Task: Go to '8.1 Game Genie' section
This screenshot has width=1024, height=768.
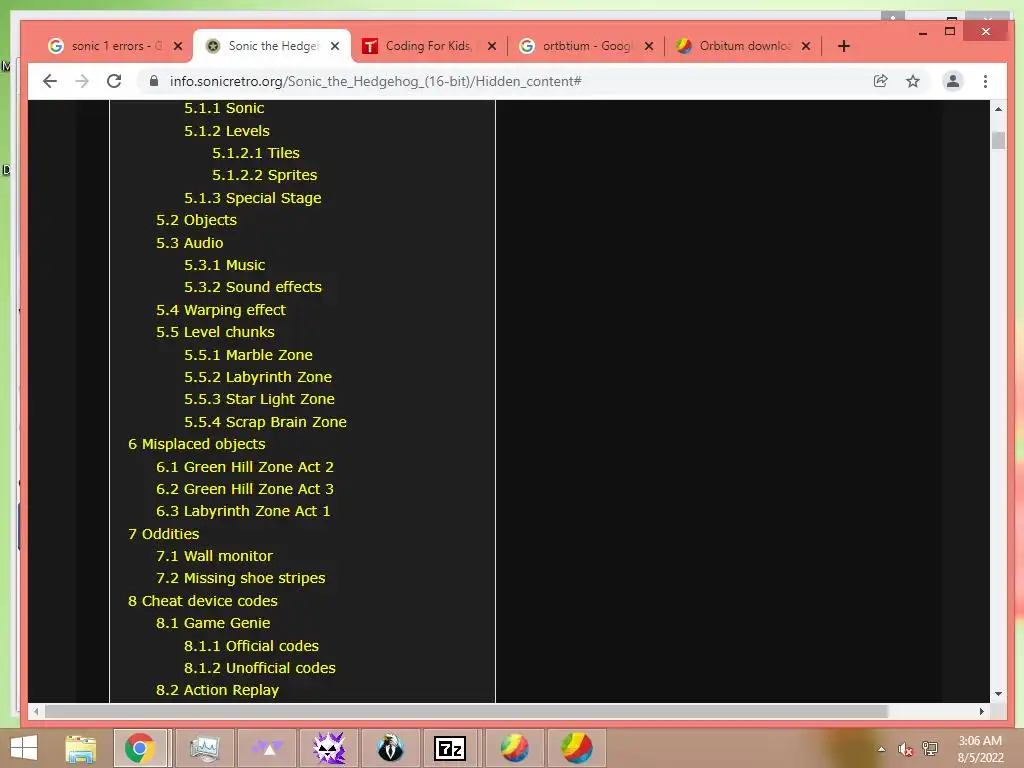Action: [x=213, y=623]
